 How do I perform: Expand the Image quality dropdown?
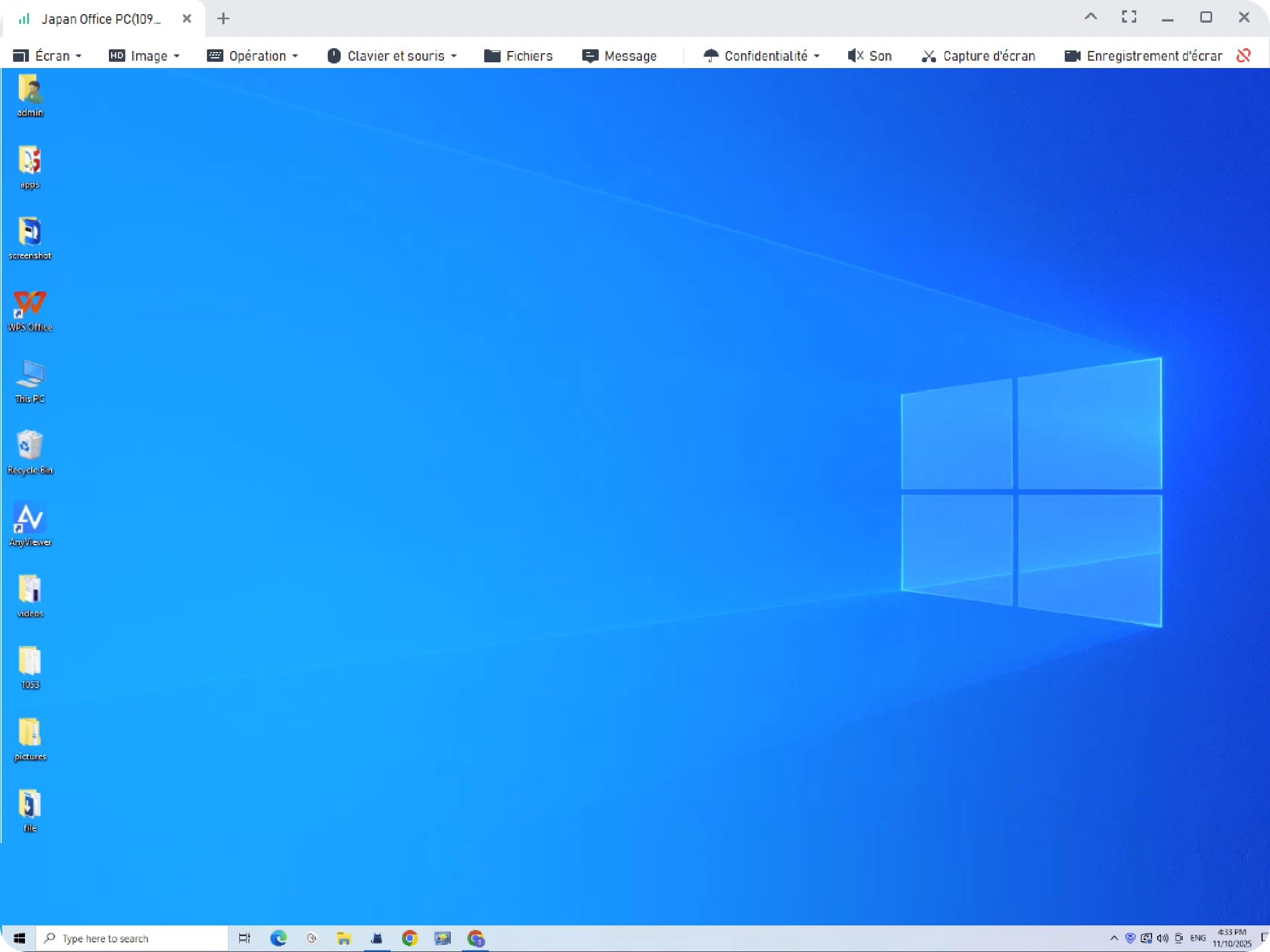pyautogui.click(x=144, y=56)
